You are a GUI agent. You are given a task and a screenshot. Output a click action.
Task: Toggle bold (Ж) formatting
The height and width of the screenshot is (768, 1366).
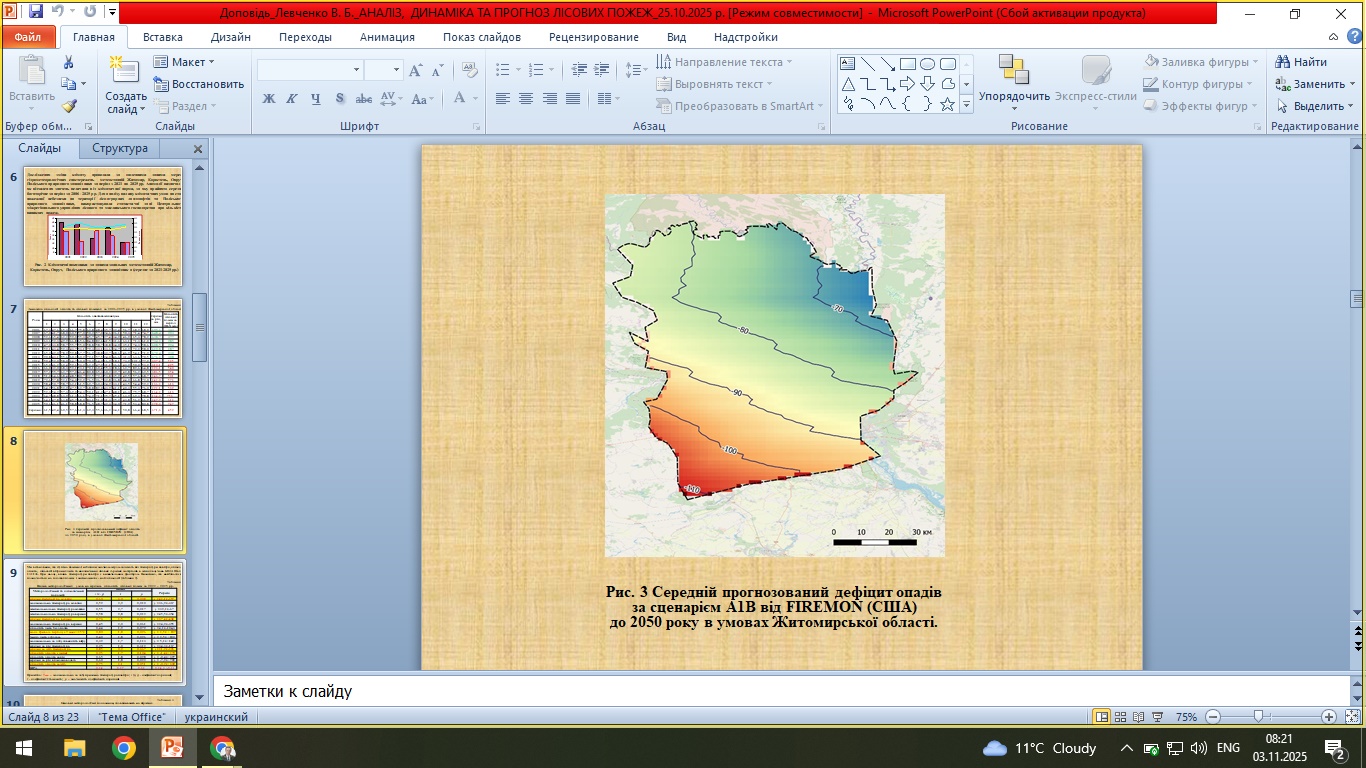[268, 99]
